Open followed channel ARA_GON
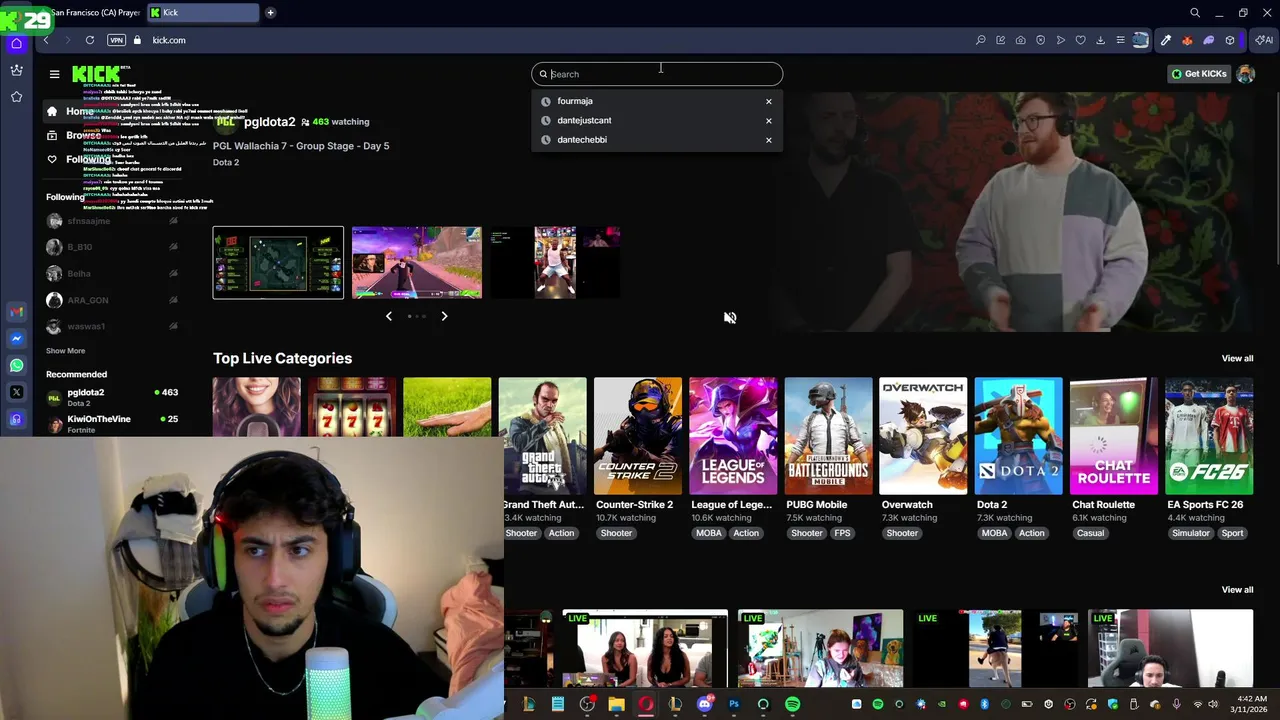Screen dimensions: 1280x720 [112, 300]
